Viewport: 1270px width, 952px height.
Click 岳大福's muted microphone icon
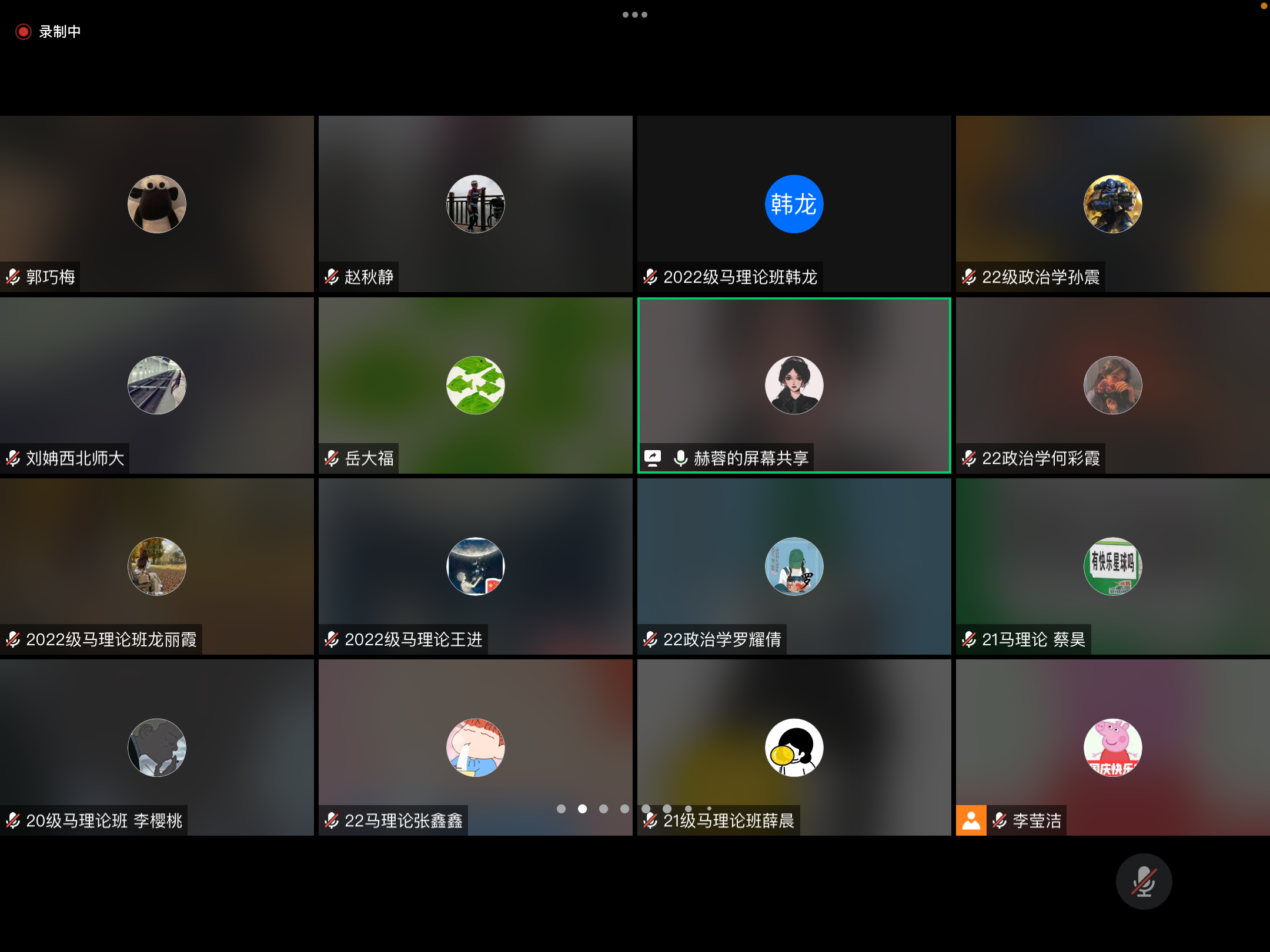click(332, 458)
